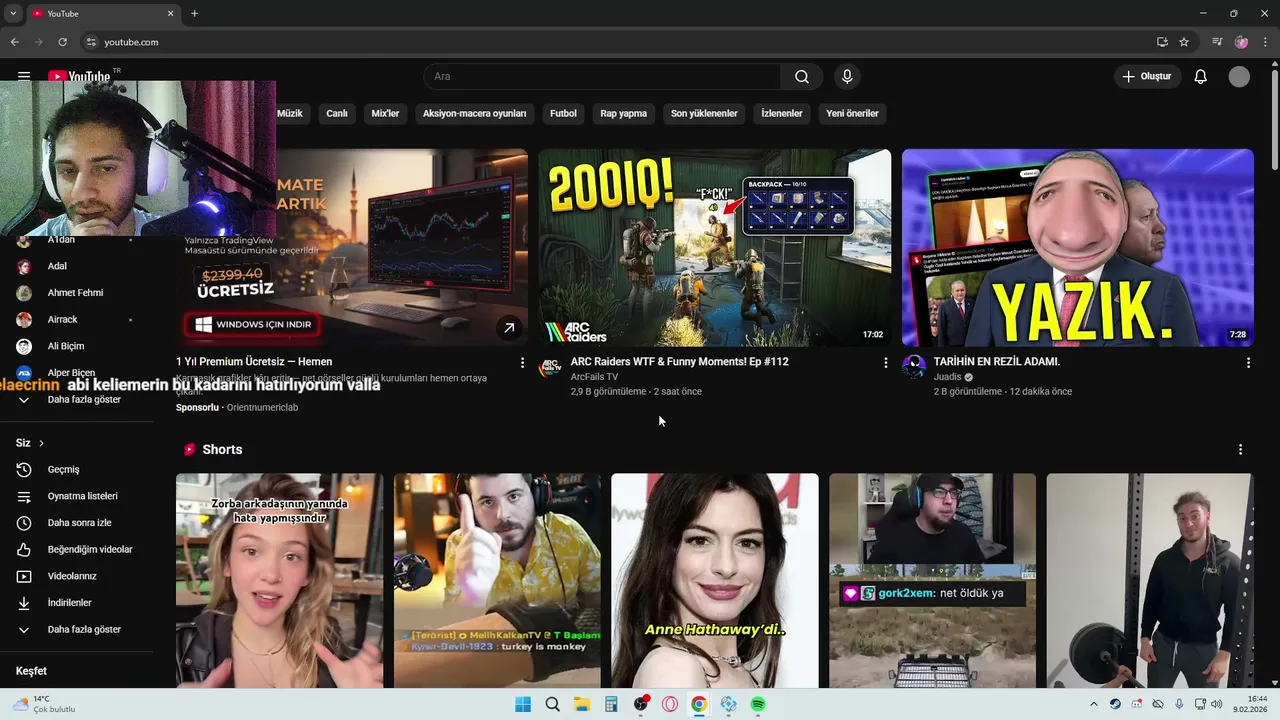Open the Siz section chevron
Screen dimensions: 1280x720
coord(41,443)
